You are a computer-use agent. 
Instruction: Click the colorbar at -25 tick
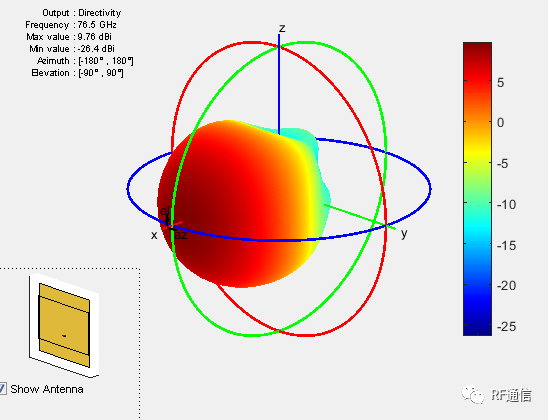[x=477, y=326]
